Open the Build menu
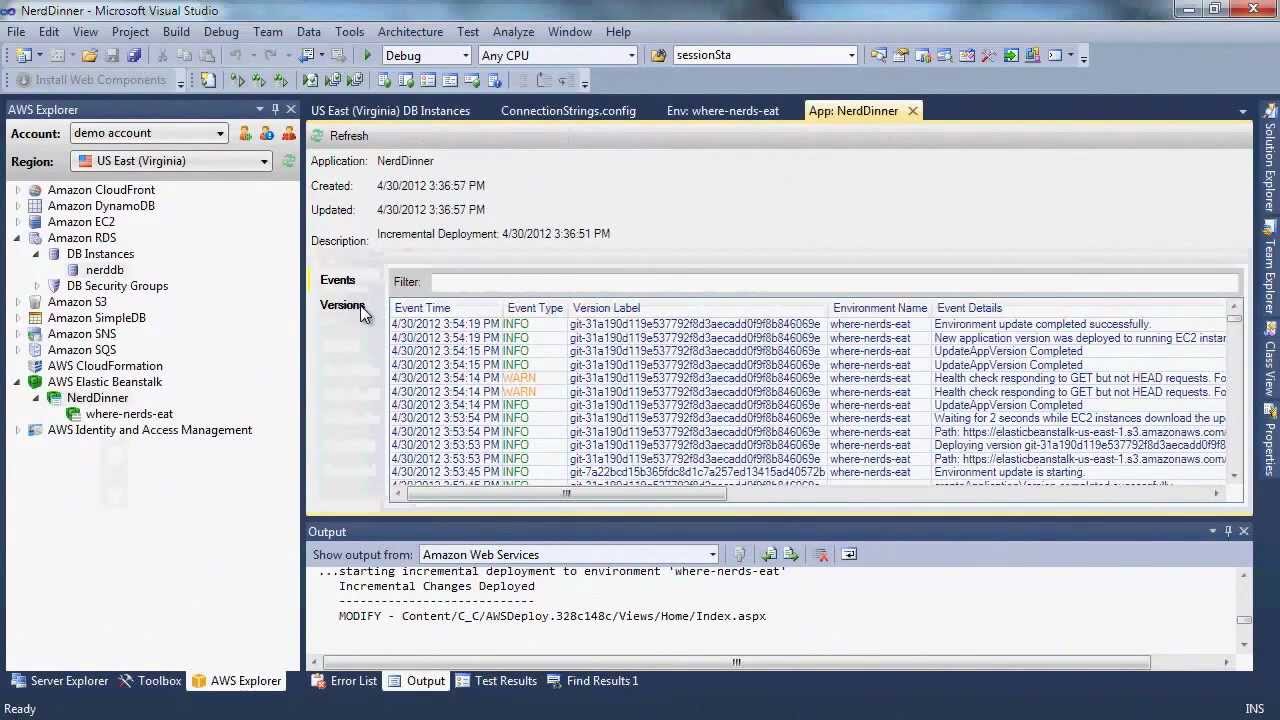Image resolution: width=1280 pixels, height=720 pixels. tap(176, 32)
